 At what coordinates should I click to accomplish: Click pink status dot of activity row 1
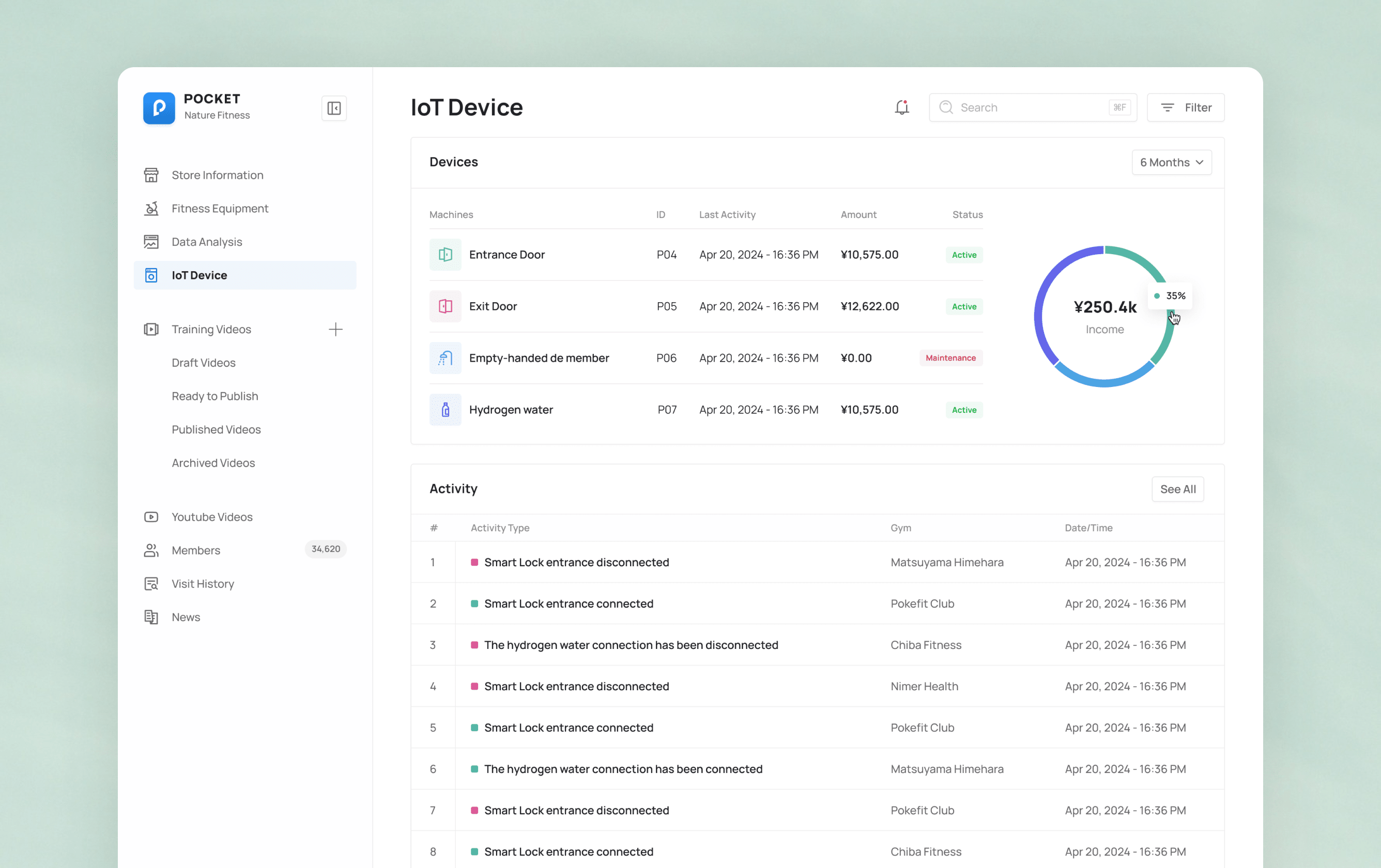coord(474,562)
